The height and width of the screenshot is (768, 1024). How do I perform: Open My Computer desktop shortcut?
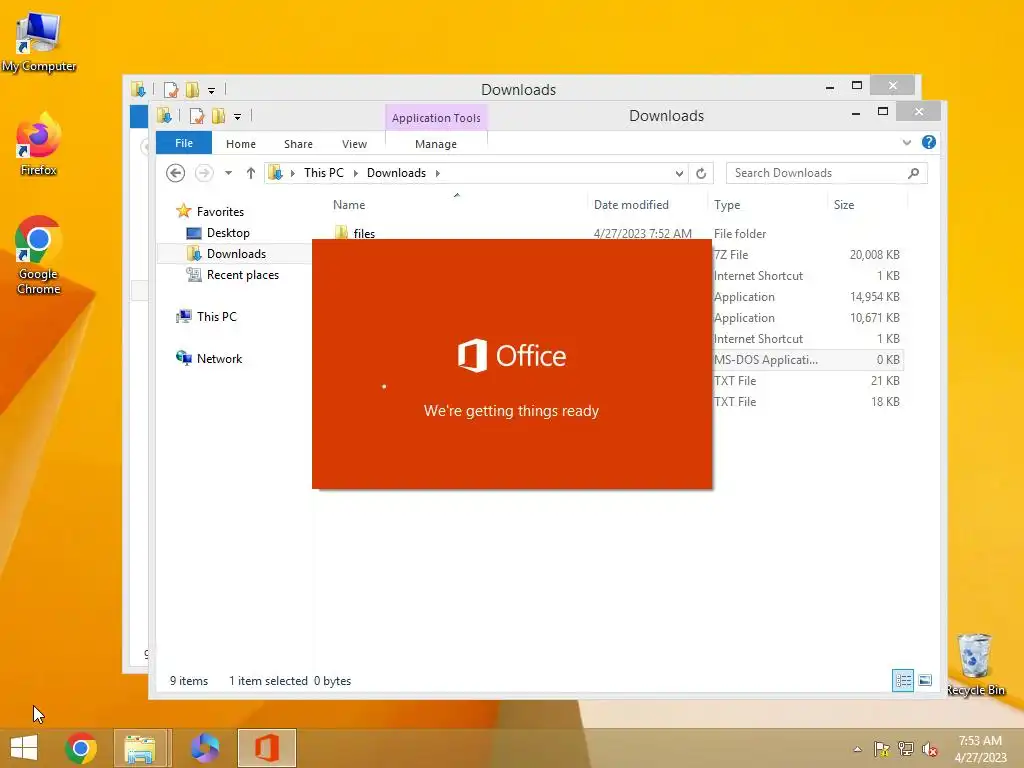[39, 42]
